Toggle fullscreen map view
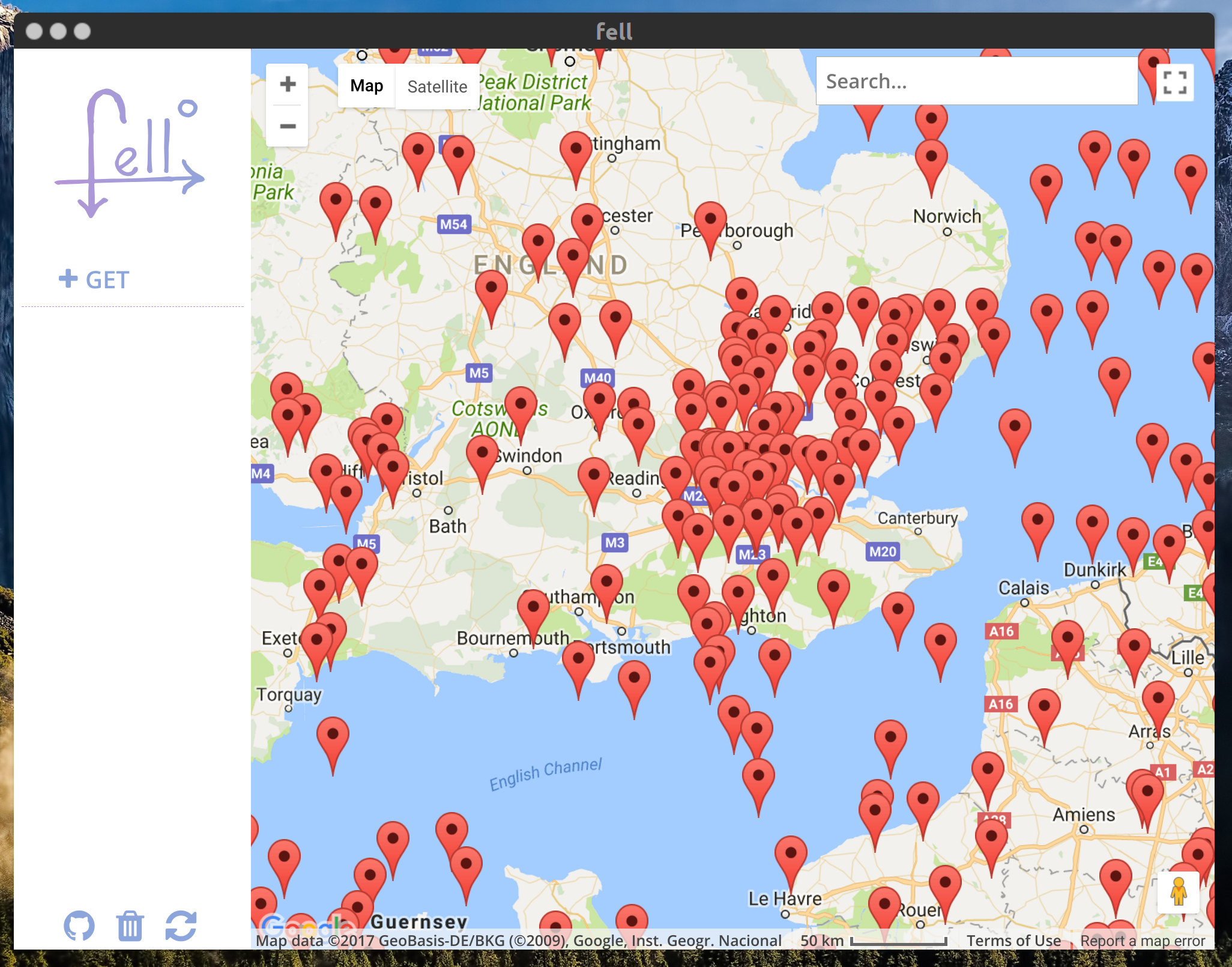 point(1174,83)
